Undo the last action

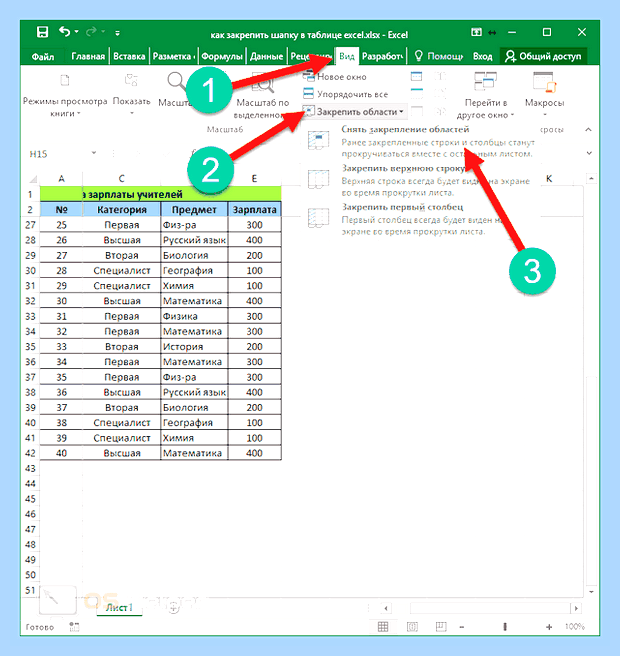pyautogui.click(x=64, y=32)
